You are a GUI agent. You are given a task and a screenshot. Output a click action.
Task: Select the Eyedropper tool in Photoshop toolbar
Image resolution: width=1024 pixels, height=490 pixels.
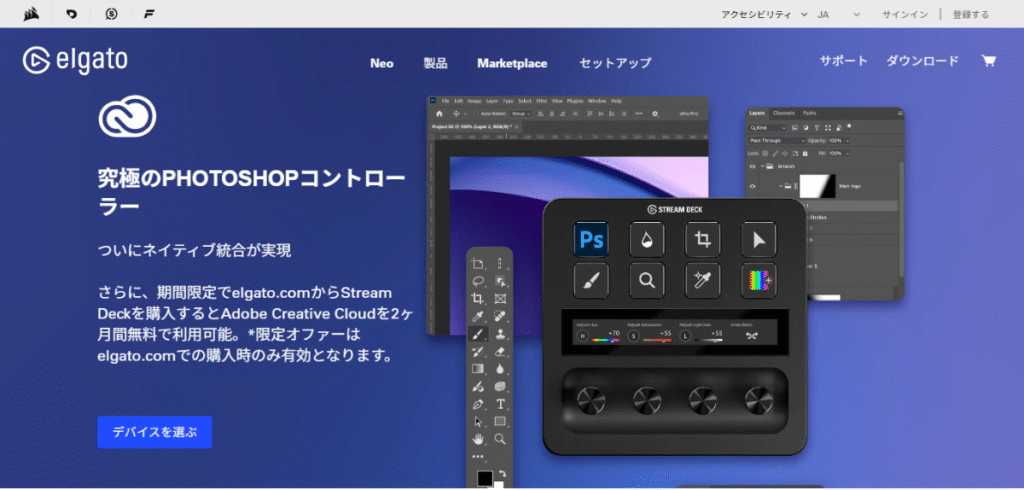(x=478, y=316)
